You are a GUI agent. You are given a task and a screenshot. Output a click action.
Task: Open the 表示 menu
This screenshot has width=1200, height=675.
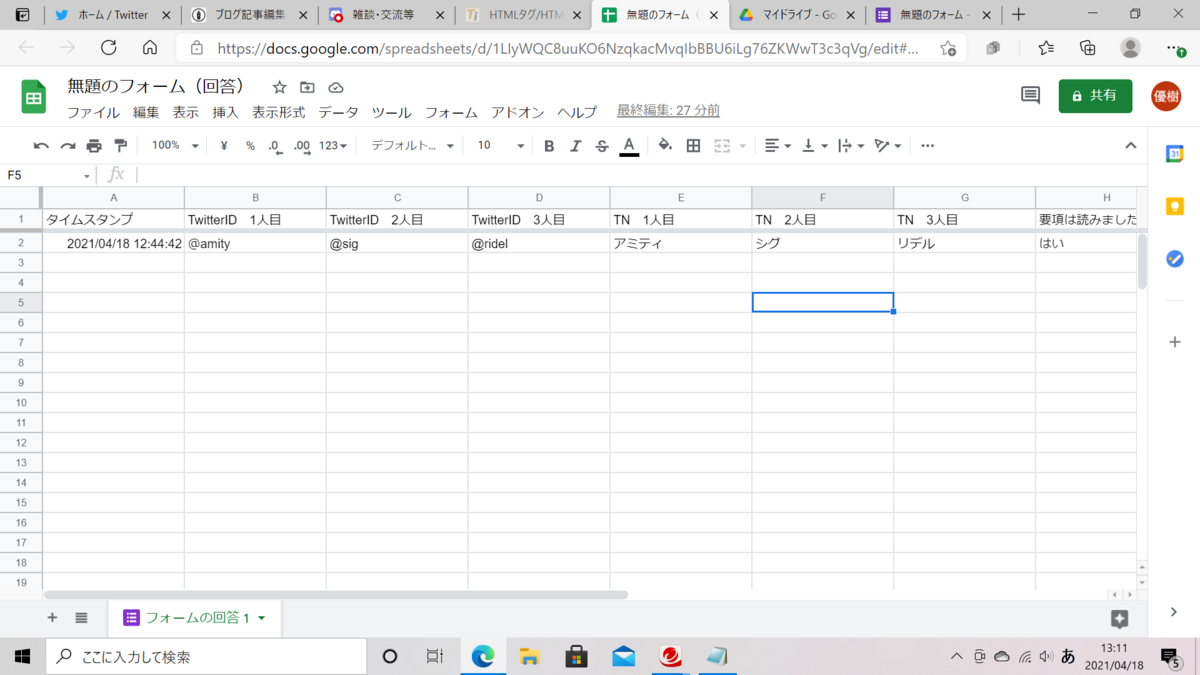[186, 112]
